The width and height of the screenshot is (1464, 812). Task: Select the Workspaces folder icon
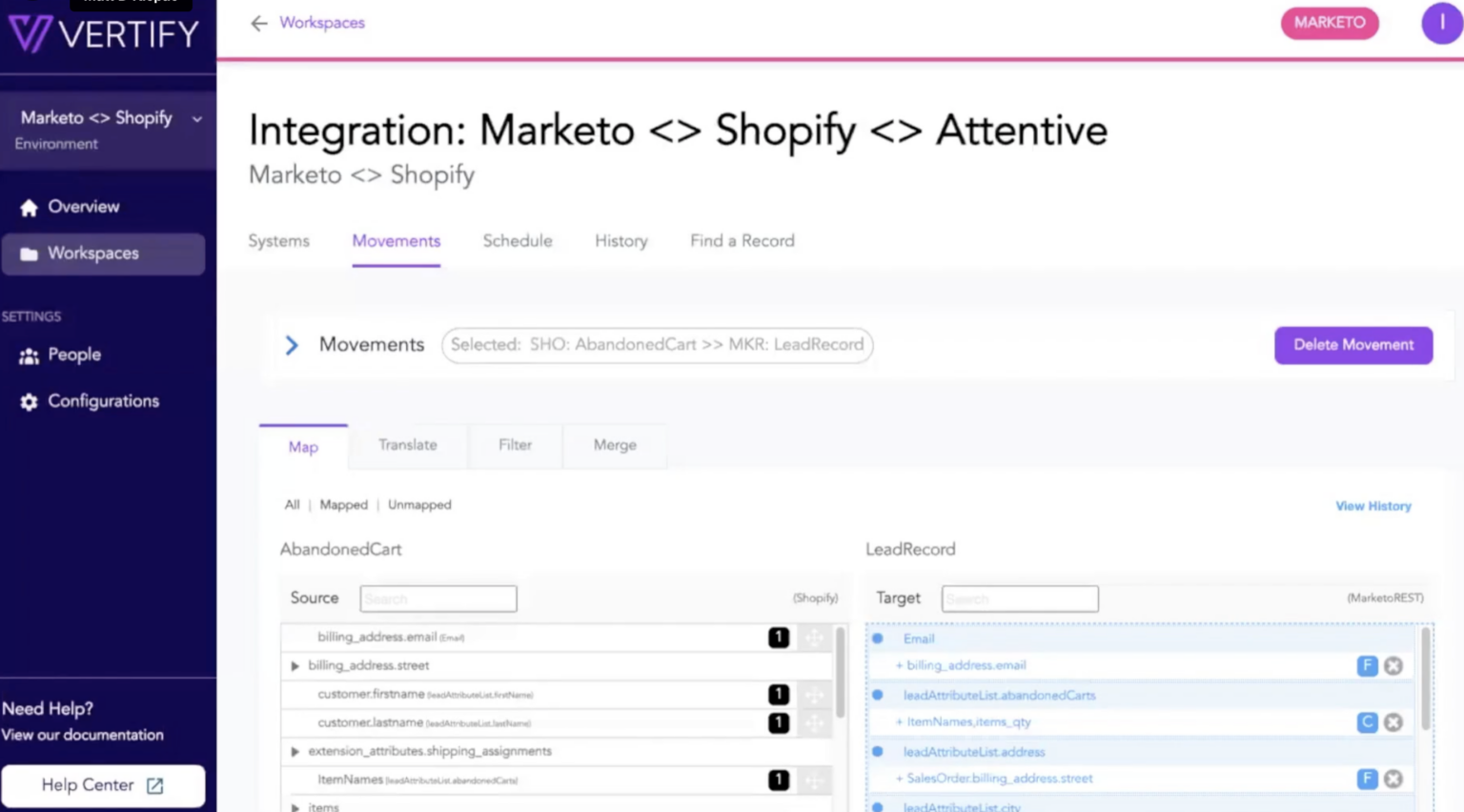tap(29, 253)
